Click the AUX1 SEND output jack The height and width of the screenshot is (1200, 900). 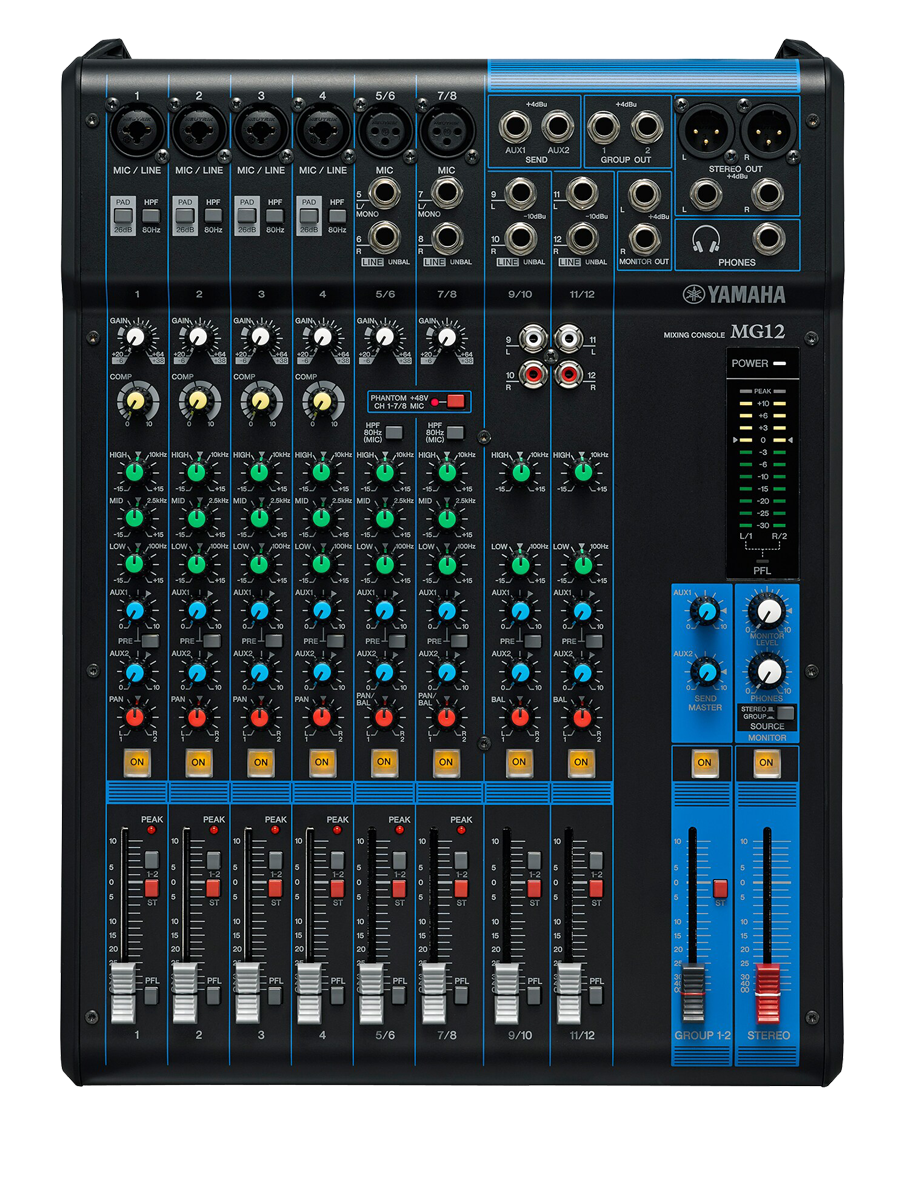click(x=515, y=127)
